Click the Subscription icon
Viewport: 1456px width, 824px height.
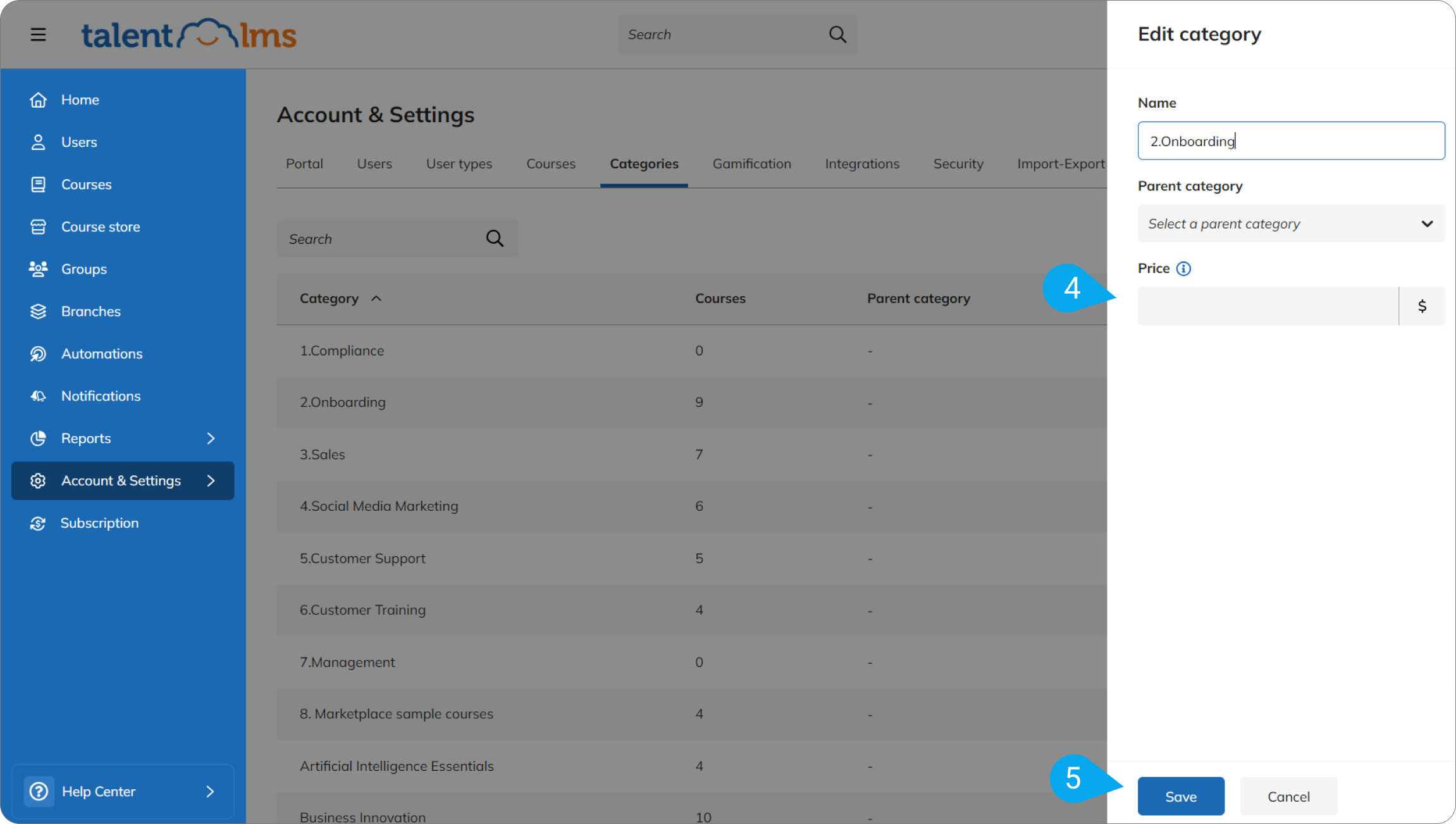click(x=38, y=523)
